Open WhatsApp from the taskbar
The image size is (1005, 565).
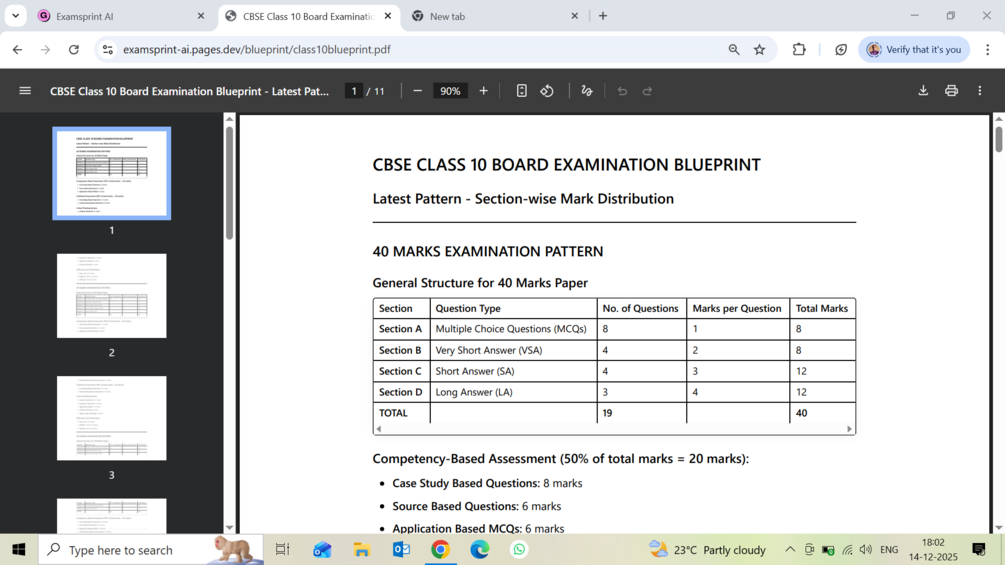click(x=519, y=550)
